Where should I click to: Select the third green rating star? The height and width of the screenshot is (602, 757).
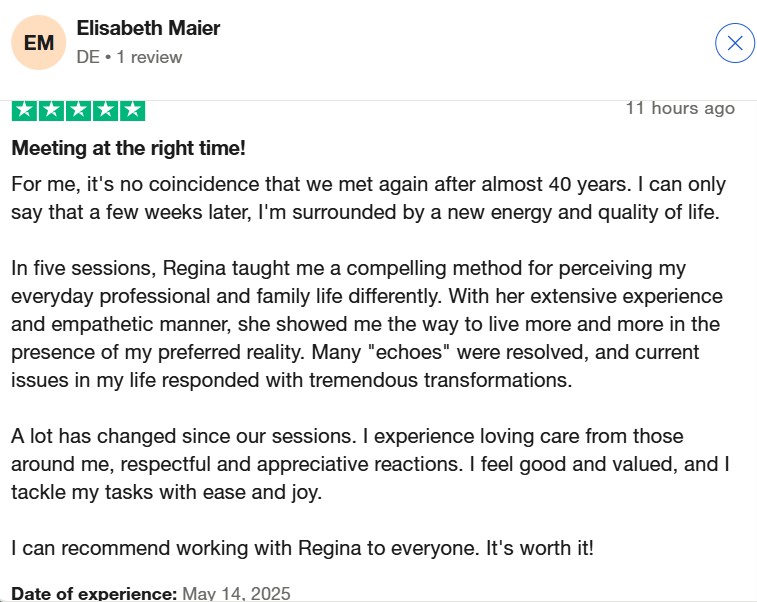tap(78, 110)
